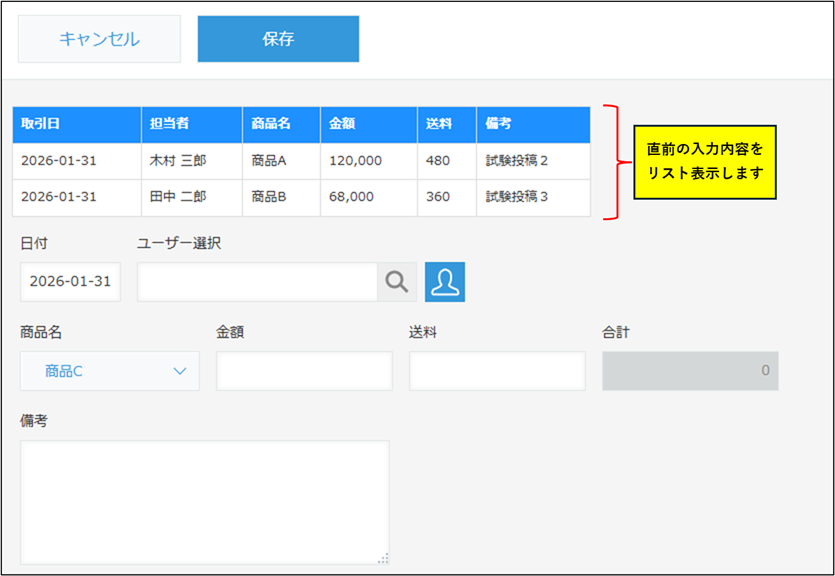
Task: Click the 送料 input field
Action: point(497,371)
